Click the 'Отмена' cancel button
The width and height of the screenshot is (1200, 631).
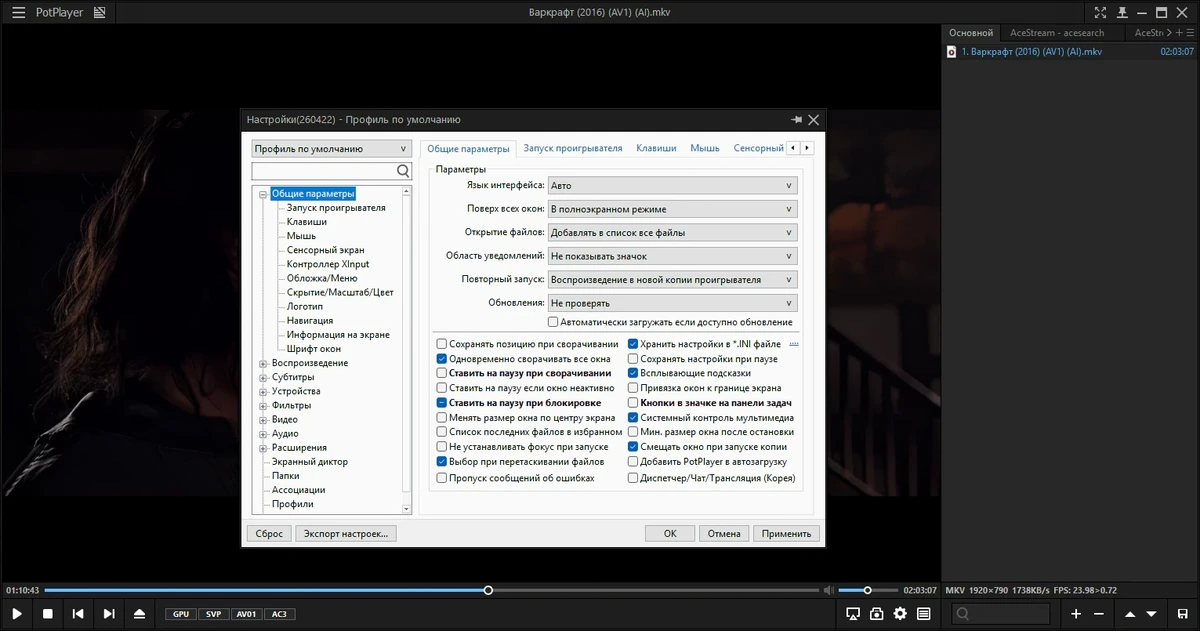724,534
